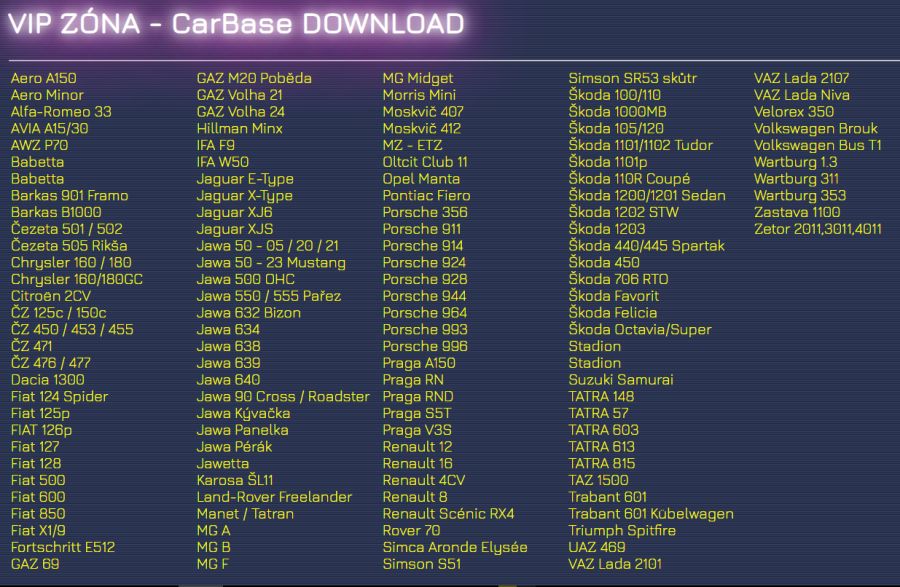Select Velorex 350 link

point(794,111)
